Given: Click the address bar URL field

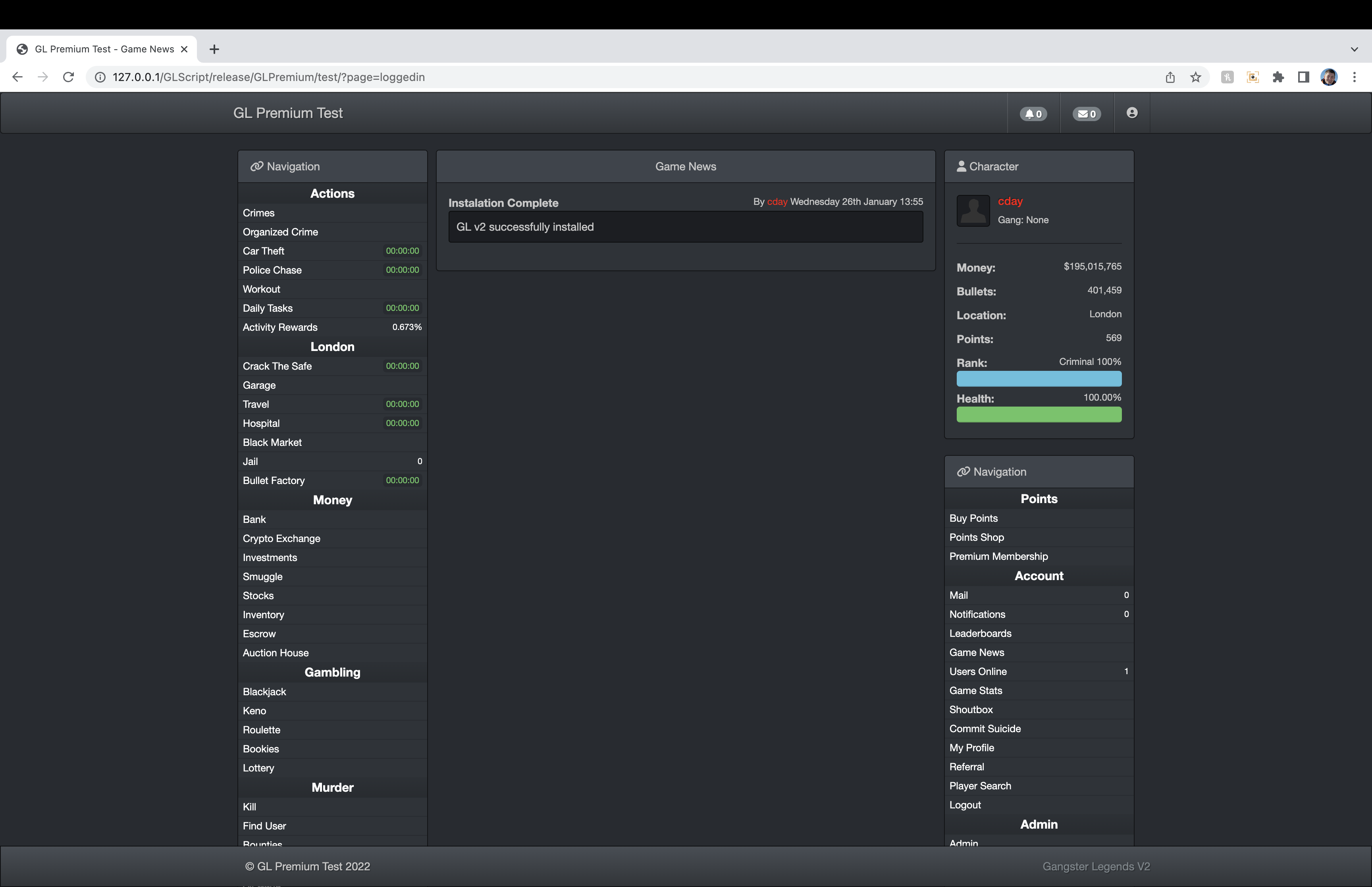Looking at the screenshot, I should 576,77.
